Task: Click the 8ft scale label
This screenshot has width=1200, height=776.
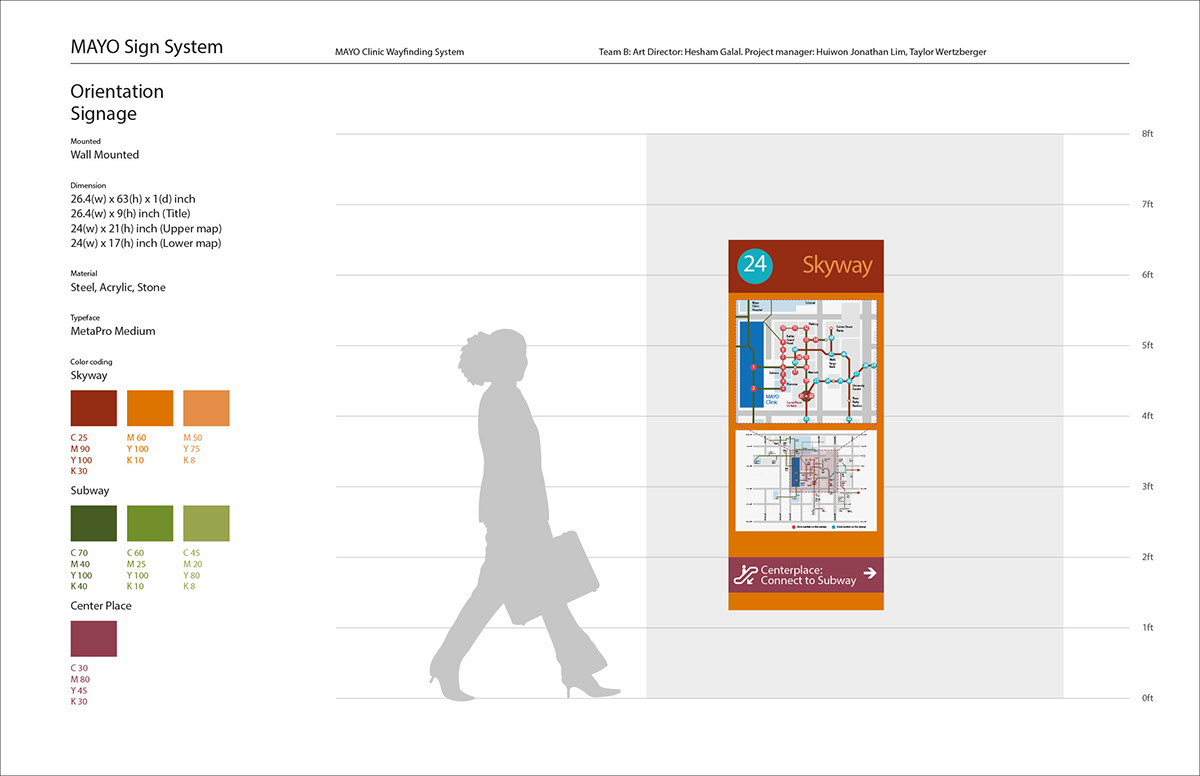Action: pyautogui.click(x=1148, y=134)
